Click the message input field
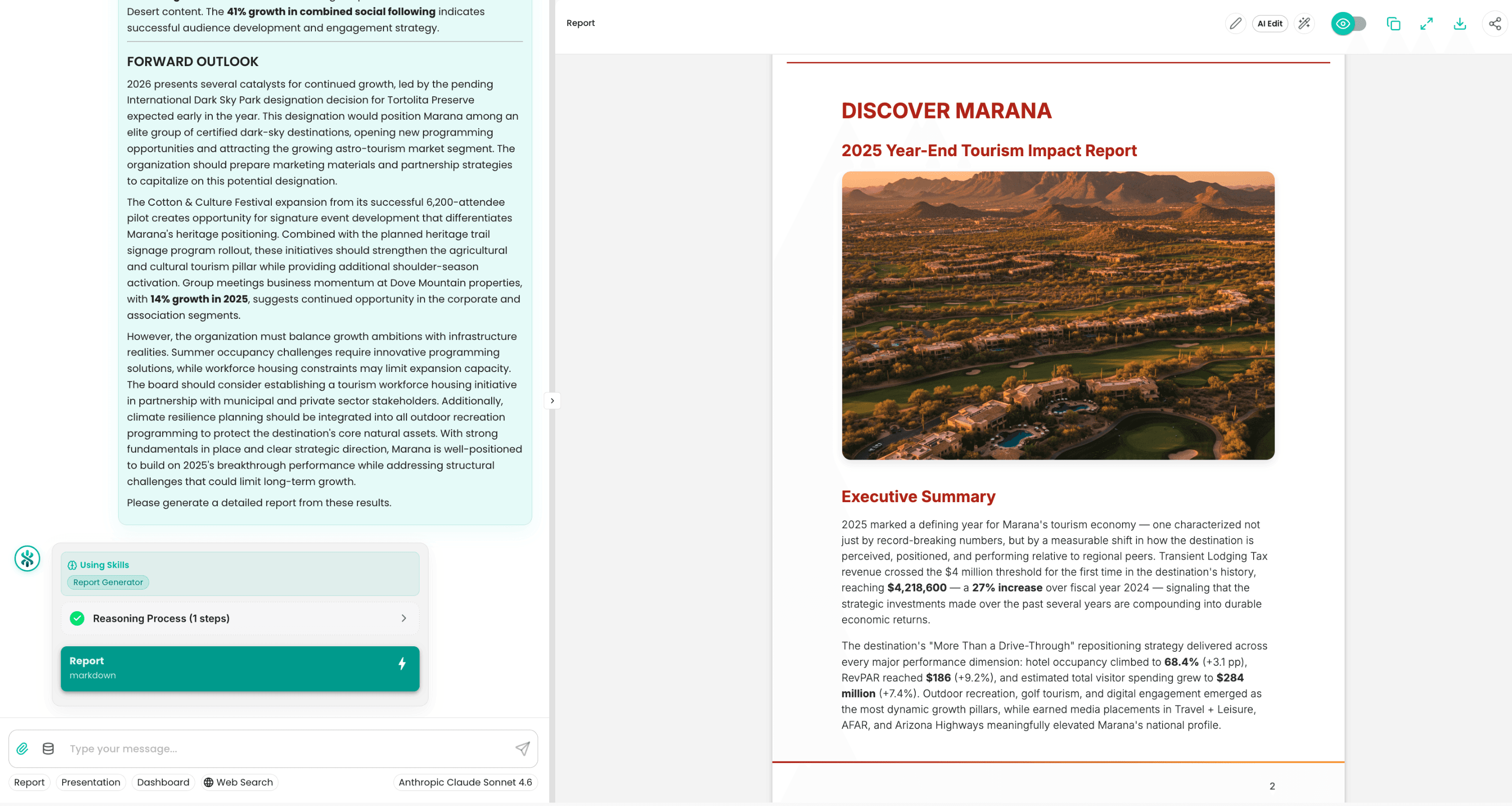The image size is (1512, 806). click(287, 748)
